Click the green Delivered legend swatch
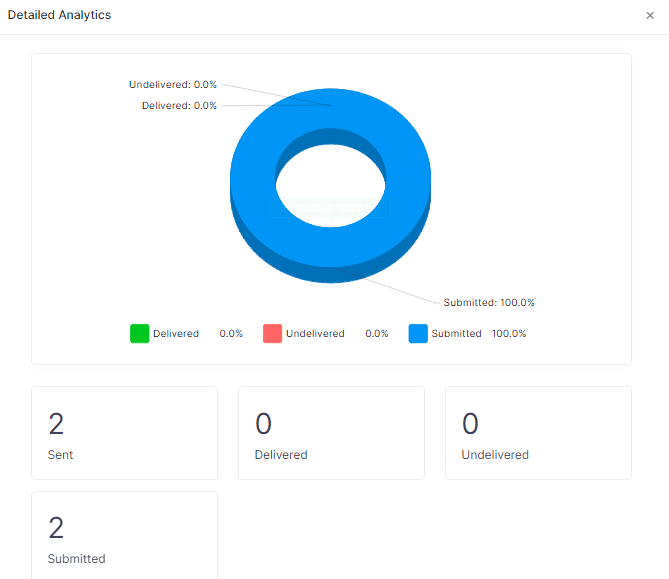669x579 pixels. [139, 334]
